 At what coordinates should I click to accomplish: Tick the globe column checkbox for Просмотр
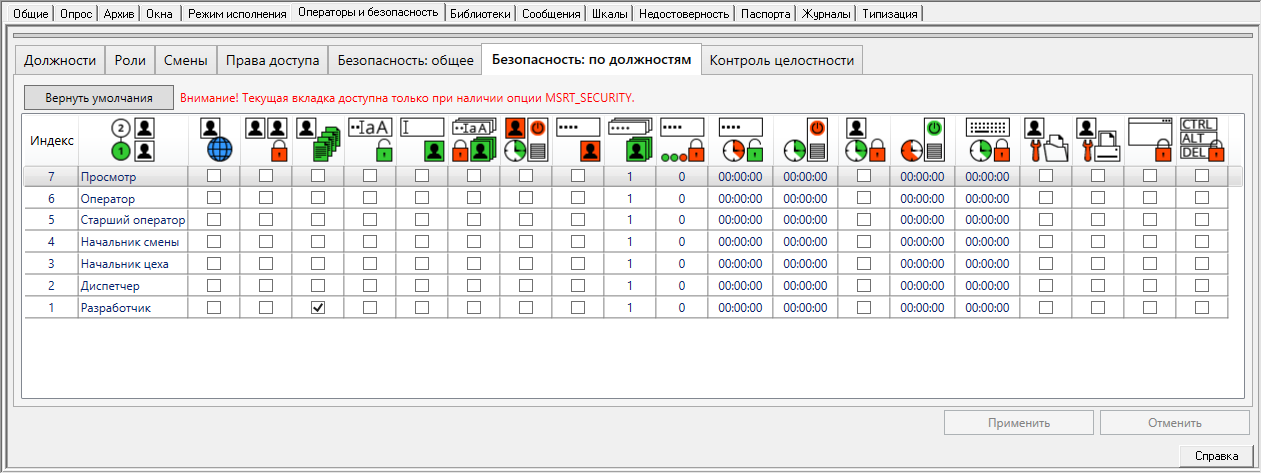pos(214,176)
